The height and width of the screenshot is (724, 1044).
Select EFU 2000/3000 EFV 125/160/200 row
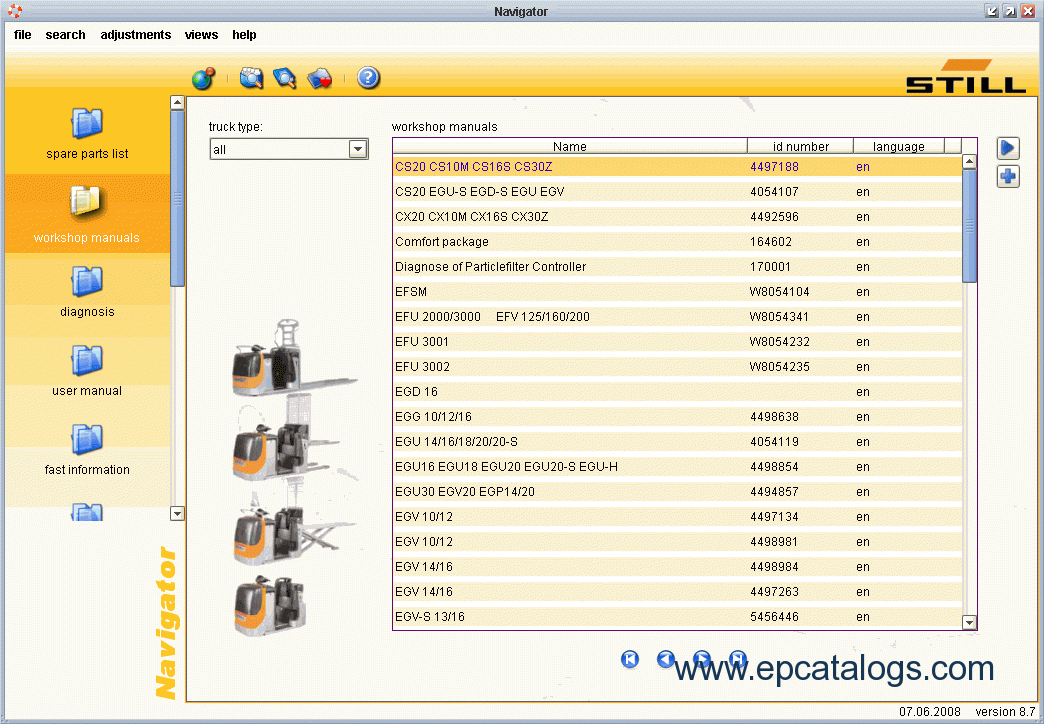click(678, 316)
